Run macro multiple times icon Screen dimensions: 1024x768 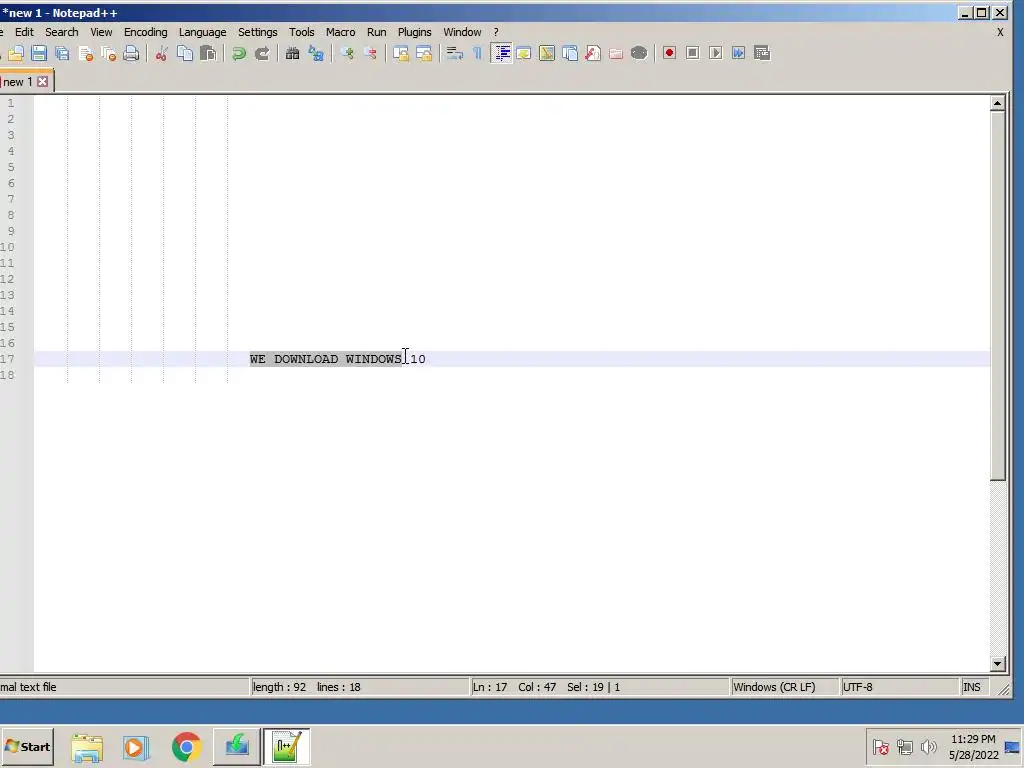(739, 54)
